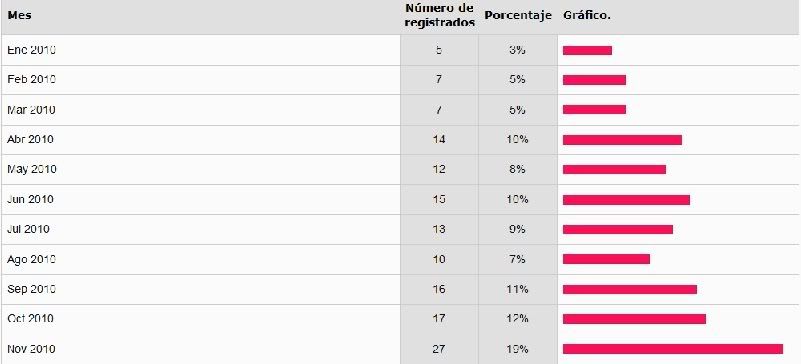Click the 27 registrados value for Nov
Viewport: 801px width, 364px height.
click(x=439, y=349)
